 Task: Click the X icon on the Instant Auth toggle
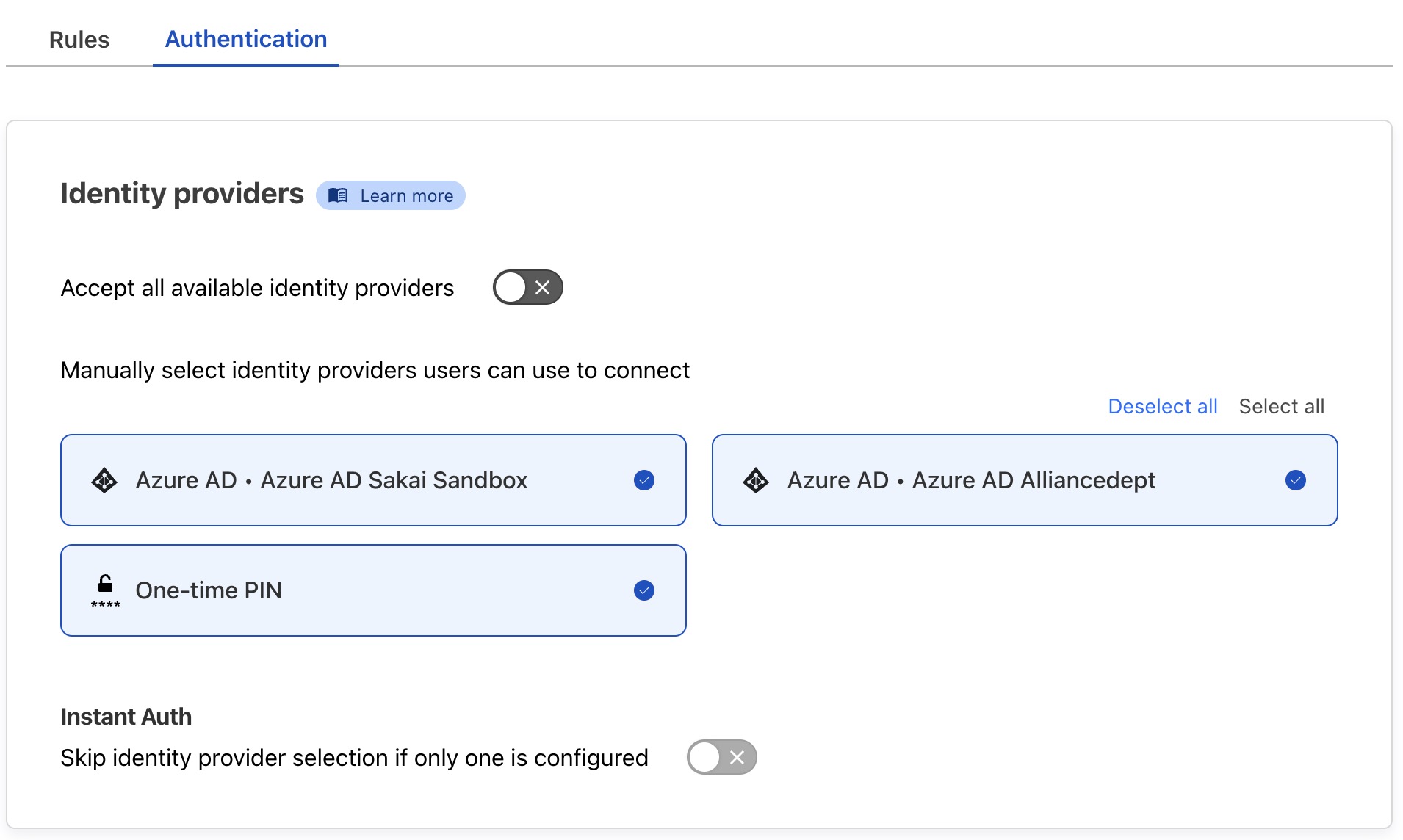(737, 757)
